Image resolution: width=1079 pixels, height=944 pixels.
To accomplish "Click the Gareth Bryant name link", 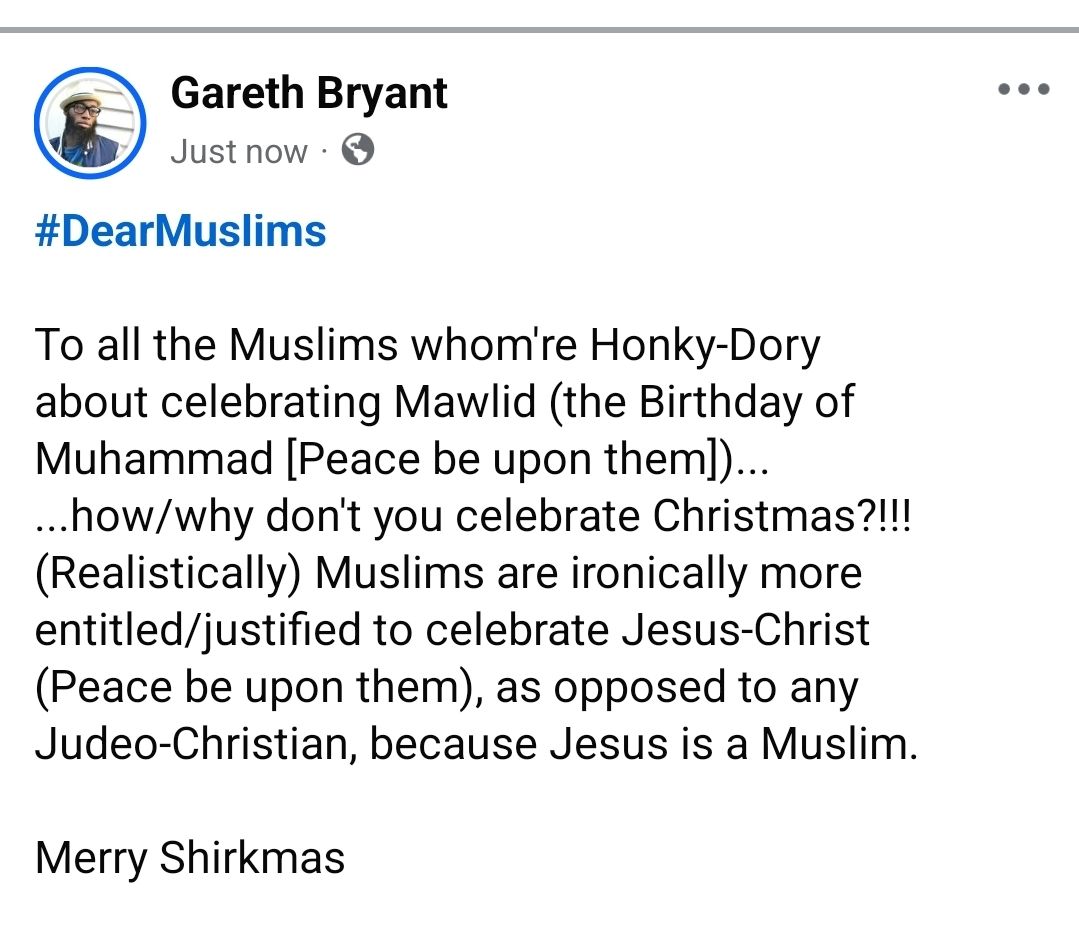I will click(x=309, y=93).
